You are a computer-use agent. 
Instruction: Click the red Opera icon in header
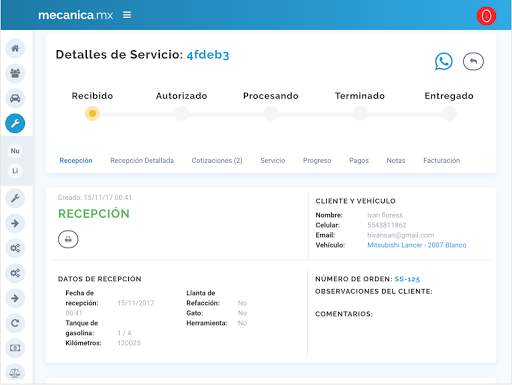click(x=486, y=16)
